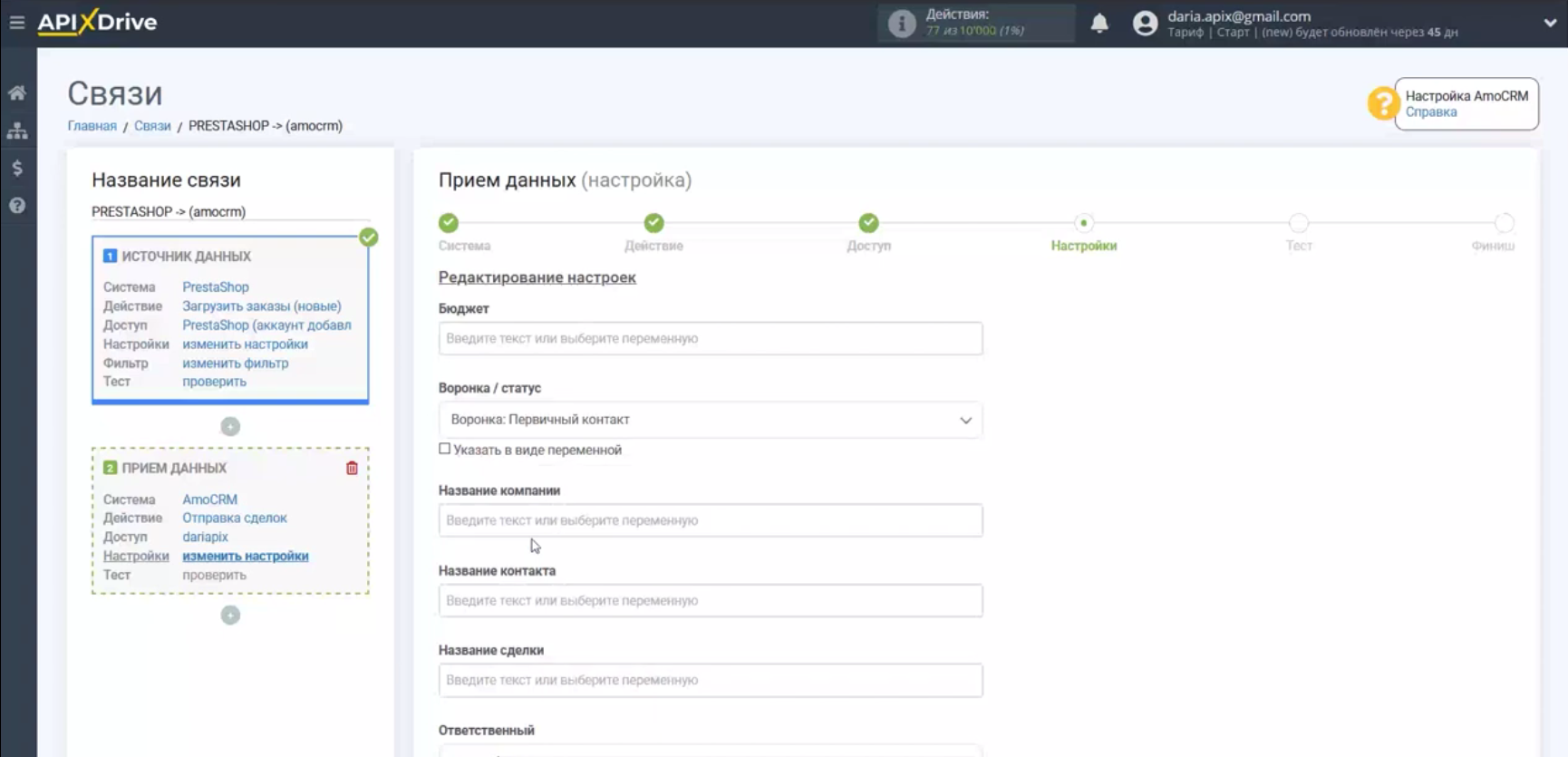Open the help question sidebar icon
The height and width of the screenshot is (757, 1568).
pos(17,206)
